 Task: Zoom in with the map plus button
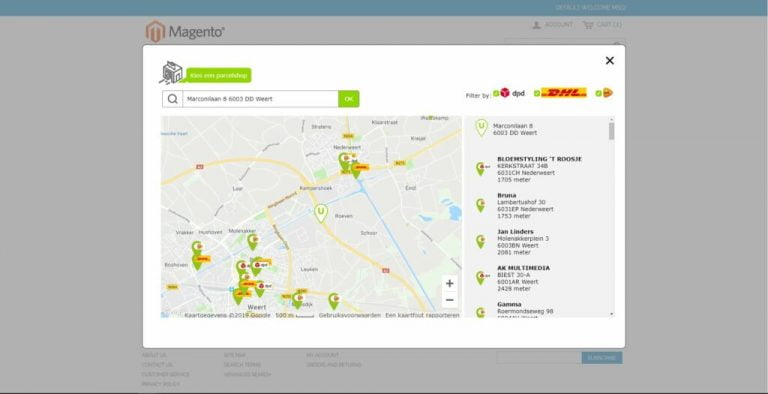pos(450,283)
